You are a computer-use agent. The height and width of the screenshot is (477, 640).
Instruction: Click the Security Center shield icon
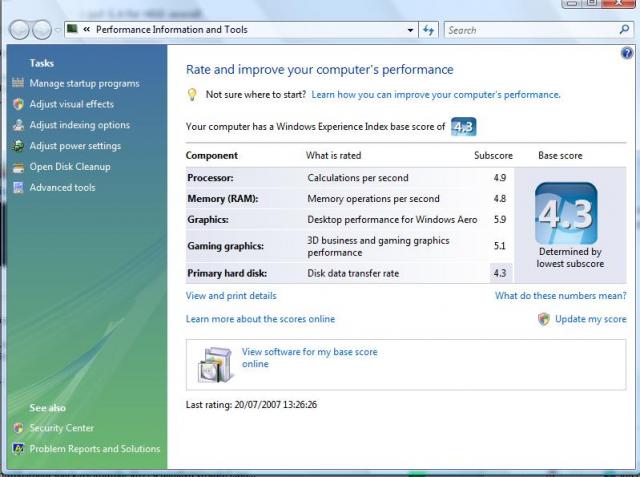coord(18,428)
